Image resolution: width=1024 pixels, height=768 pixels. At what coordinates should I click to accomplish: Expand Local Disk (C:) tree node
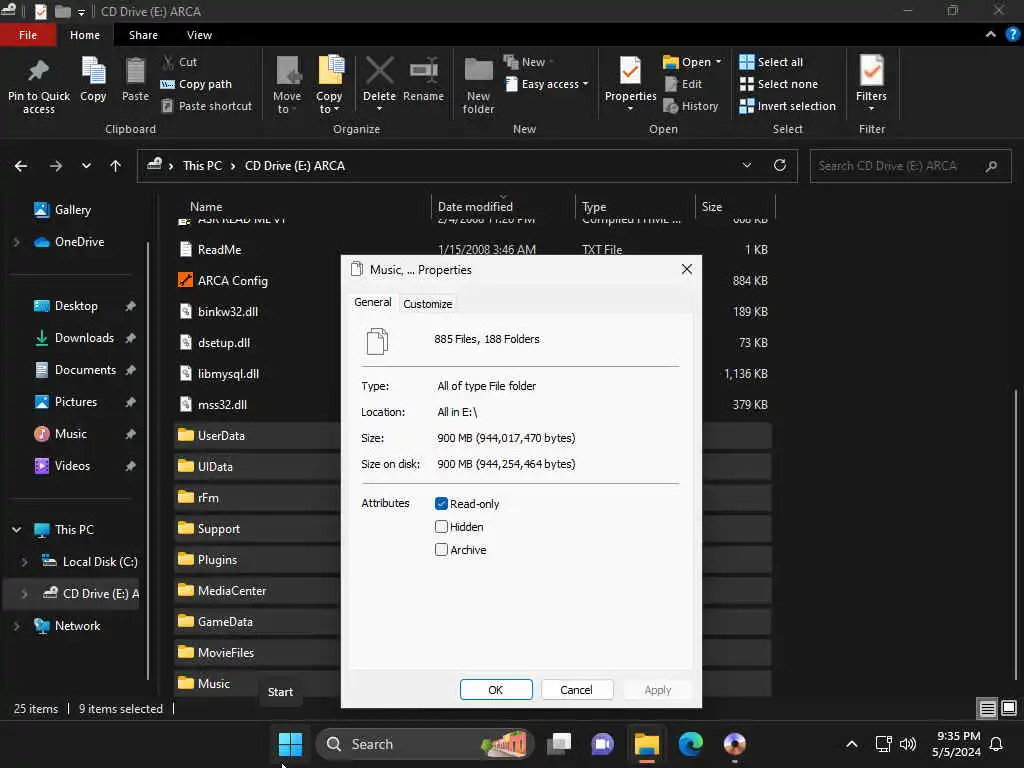(x=24, y=562)
